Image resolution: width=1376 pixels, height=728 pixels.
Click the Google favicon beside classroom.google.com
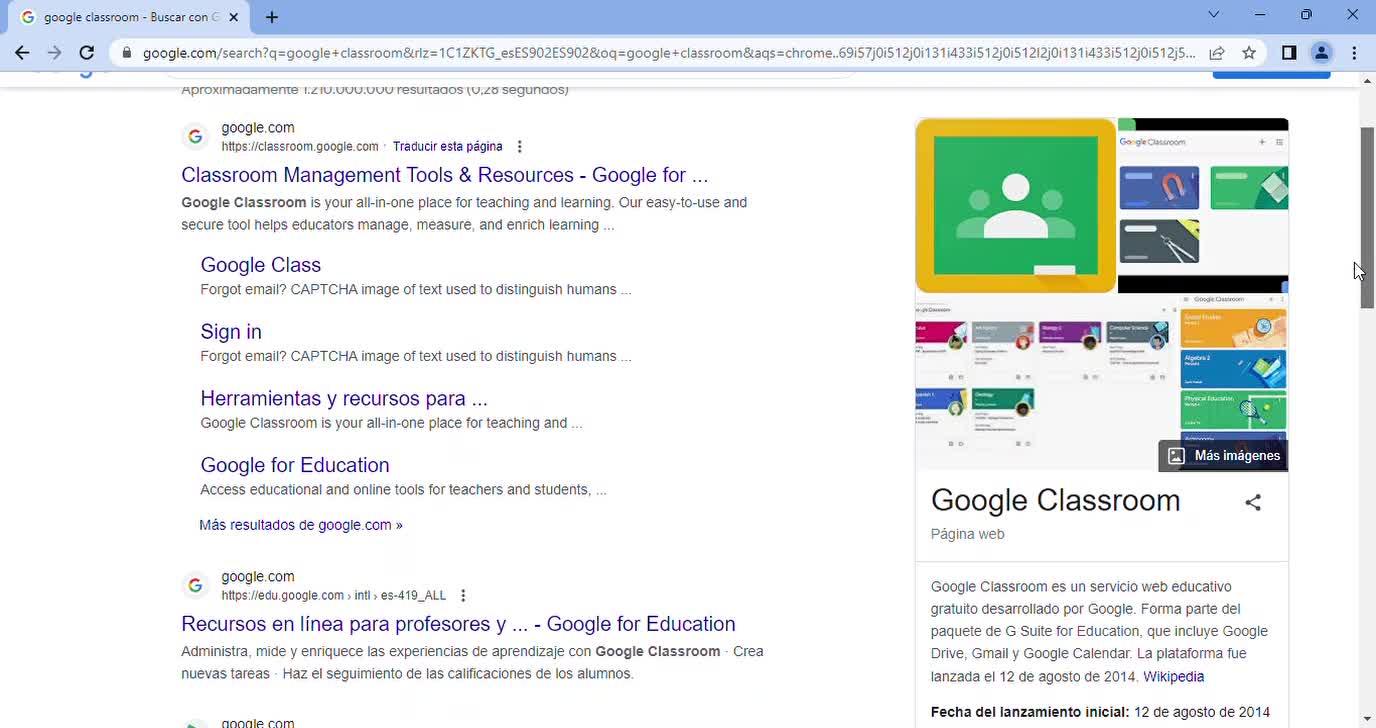[x=196, y=136]
